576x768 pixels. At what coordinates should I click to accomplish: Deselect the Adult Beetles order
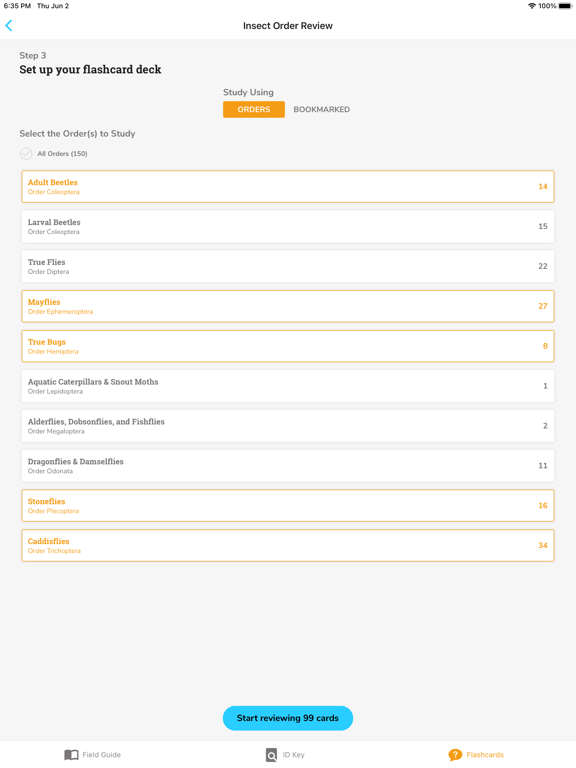288,187
